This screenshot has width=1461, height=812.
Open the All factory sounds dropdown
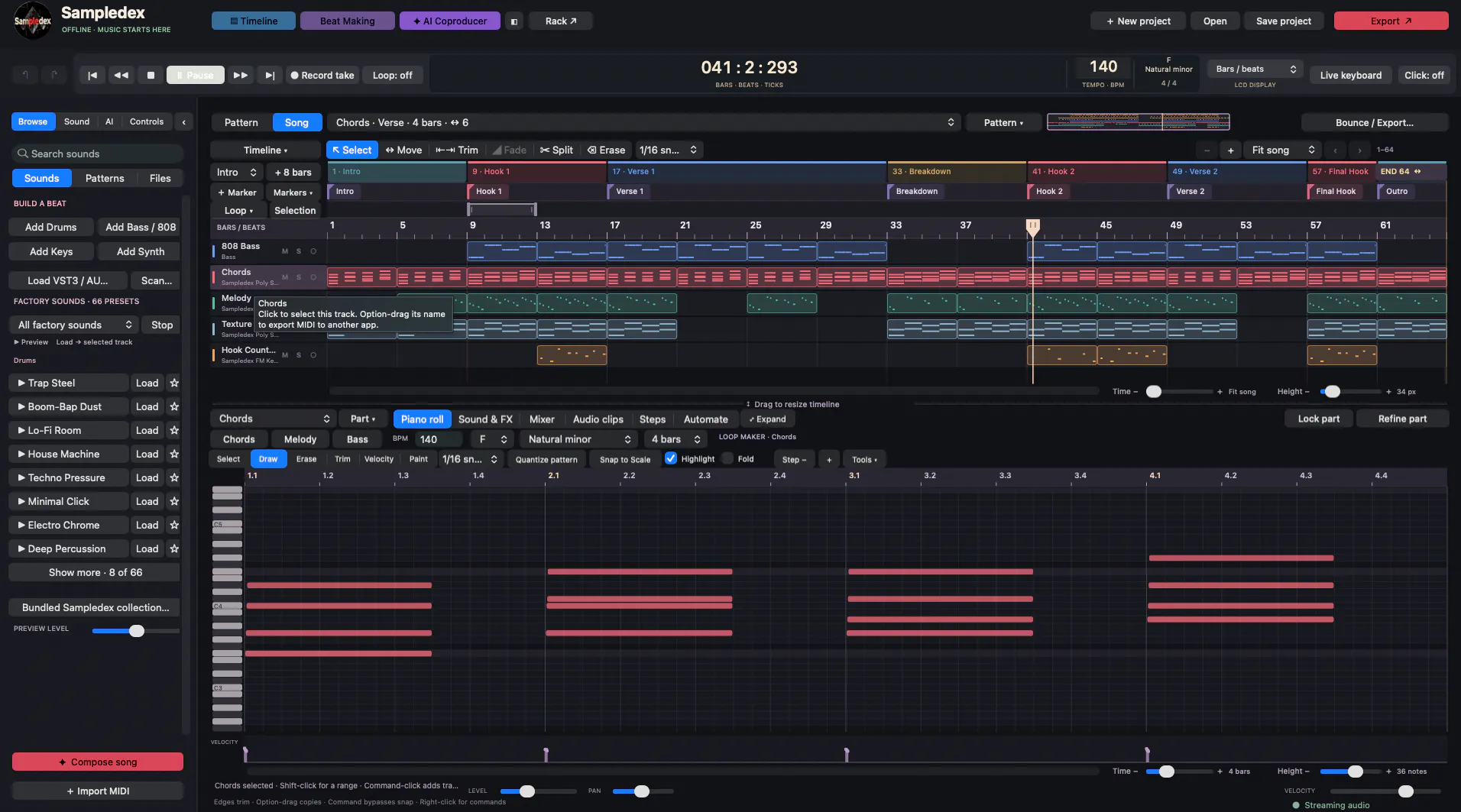coord(74,325)
